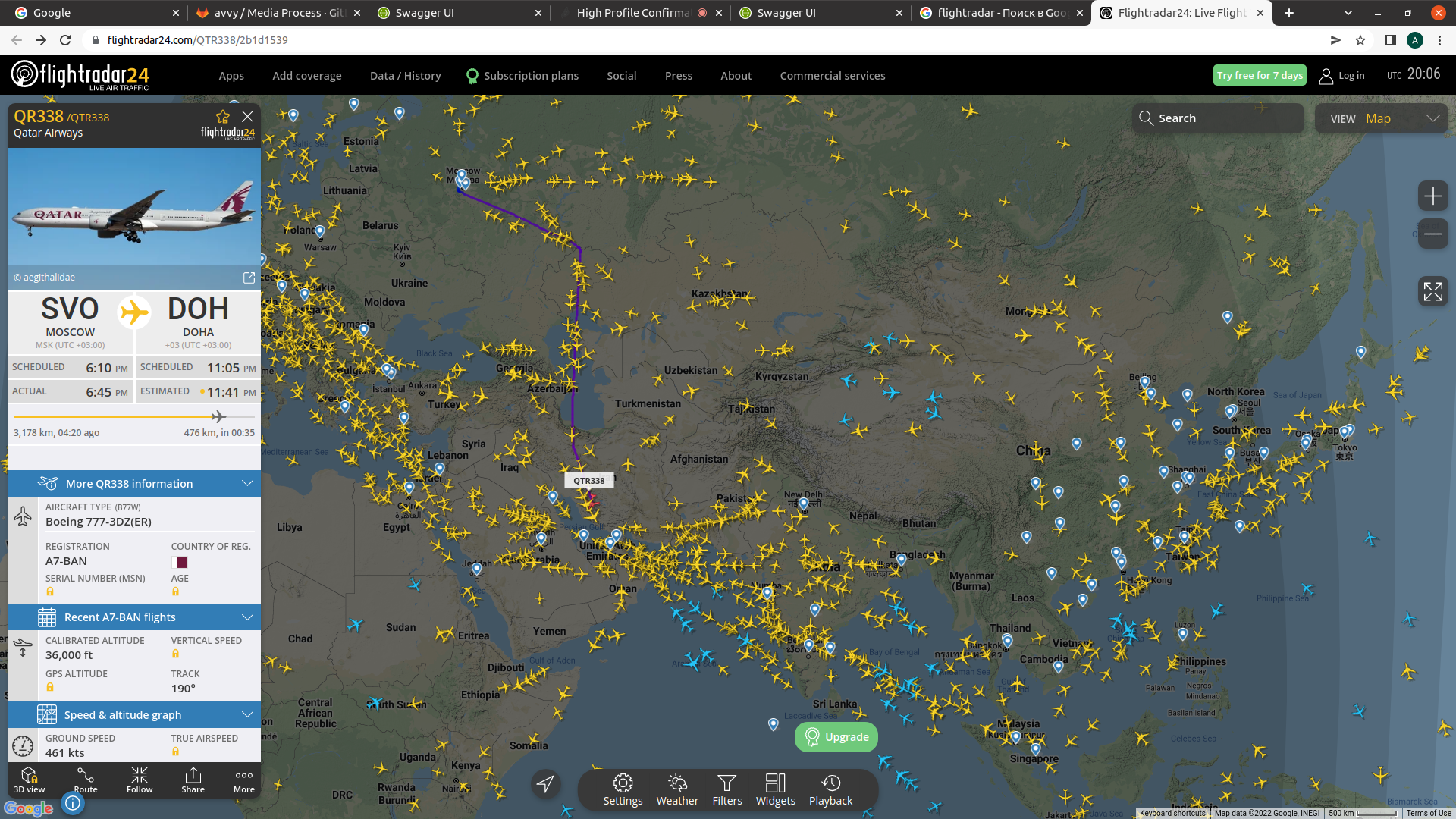The height and width of the screenshot is (819, 1456).
Task: Show the flight route
Action: point(86,779)
